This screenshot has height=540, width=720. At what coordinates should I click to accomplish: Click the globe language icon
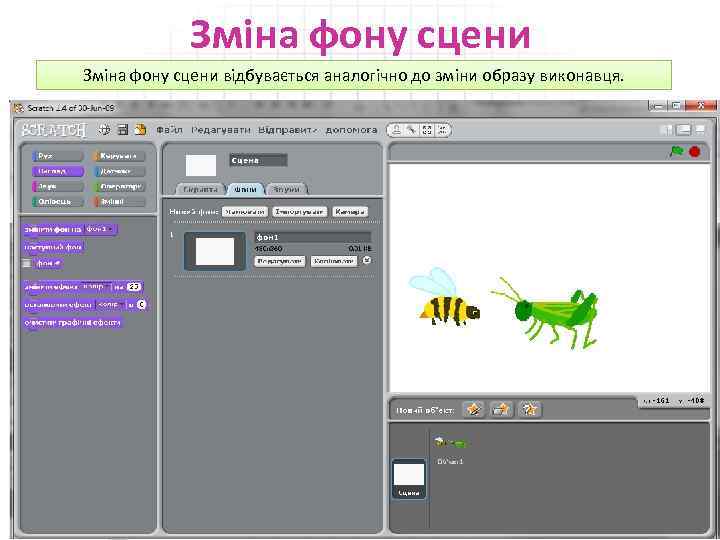[x=105, y=130]
